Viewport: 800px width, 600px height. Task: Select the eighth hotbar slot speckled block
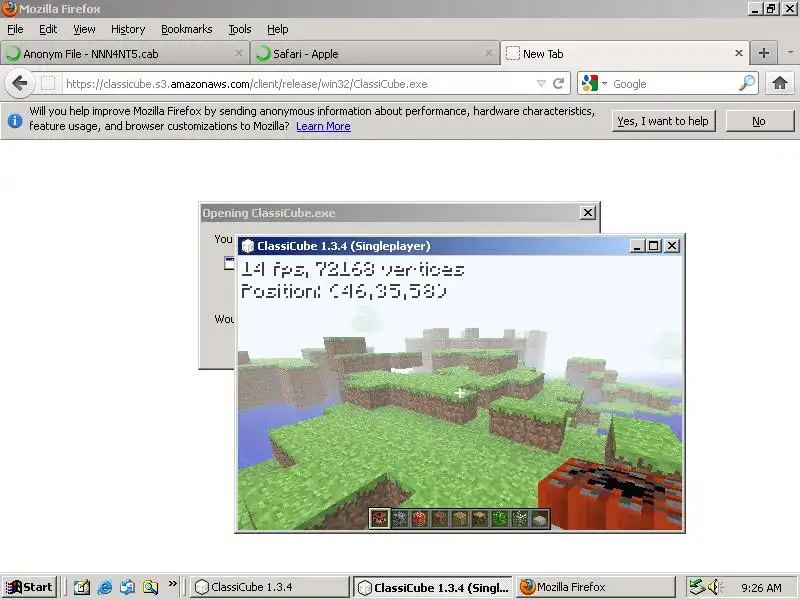520,519
